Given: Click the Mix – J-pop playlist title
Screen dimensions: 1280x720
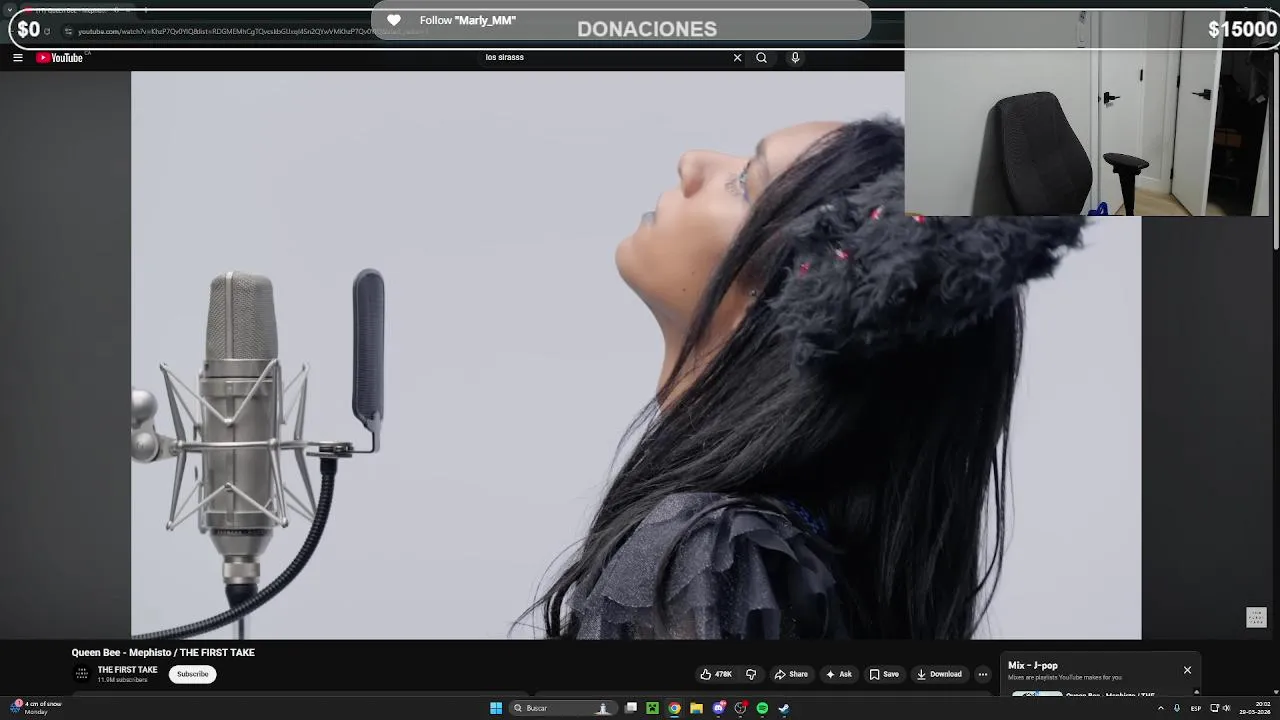Looking at the screenshot, I should point(1033,665).
